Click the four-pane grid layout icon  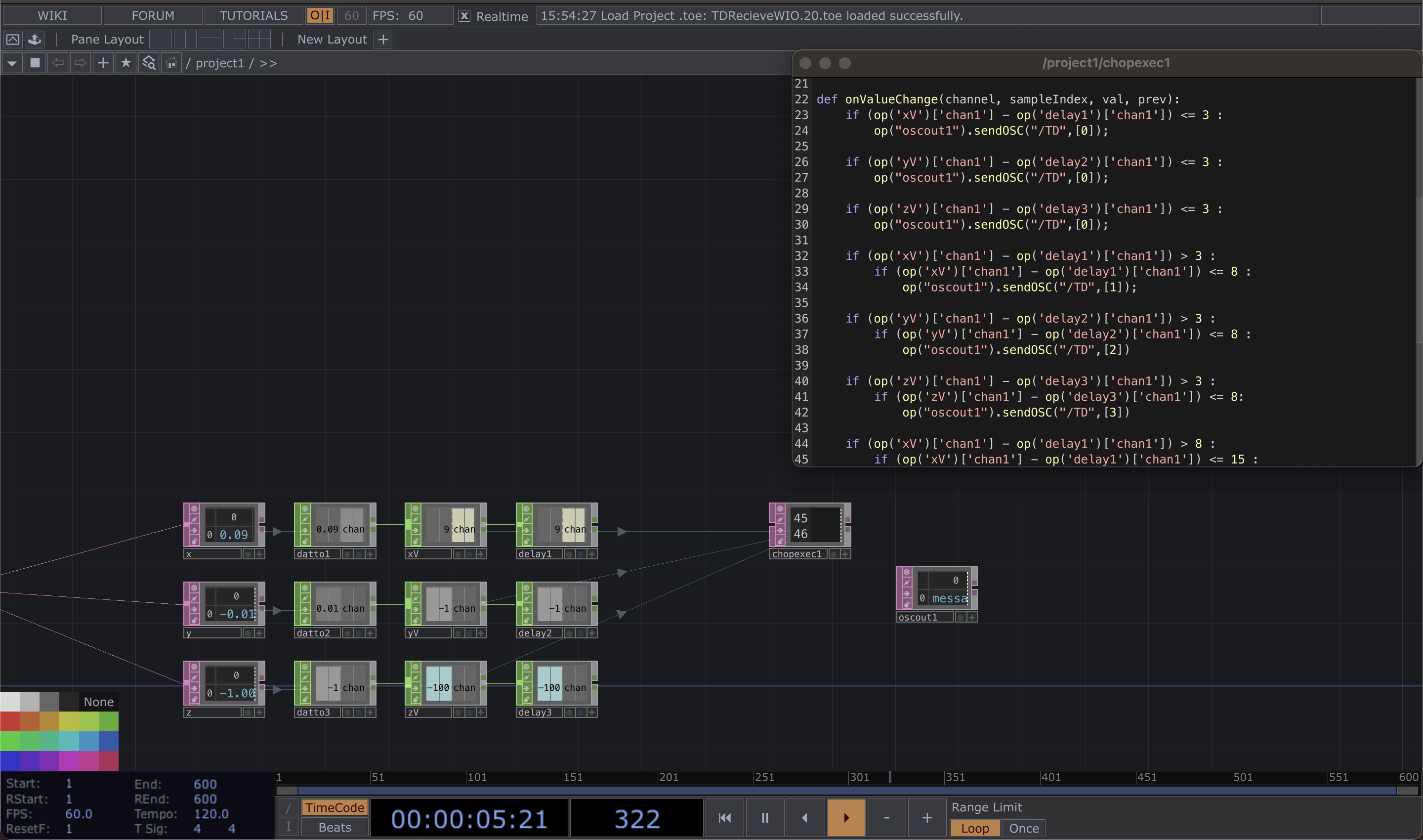[x=259, y=39]
